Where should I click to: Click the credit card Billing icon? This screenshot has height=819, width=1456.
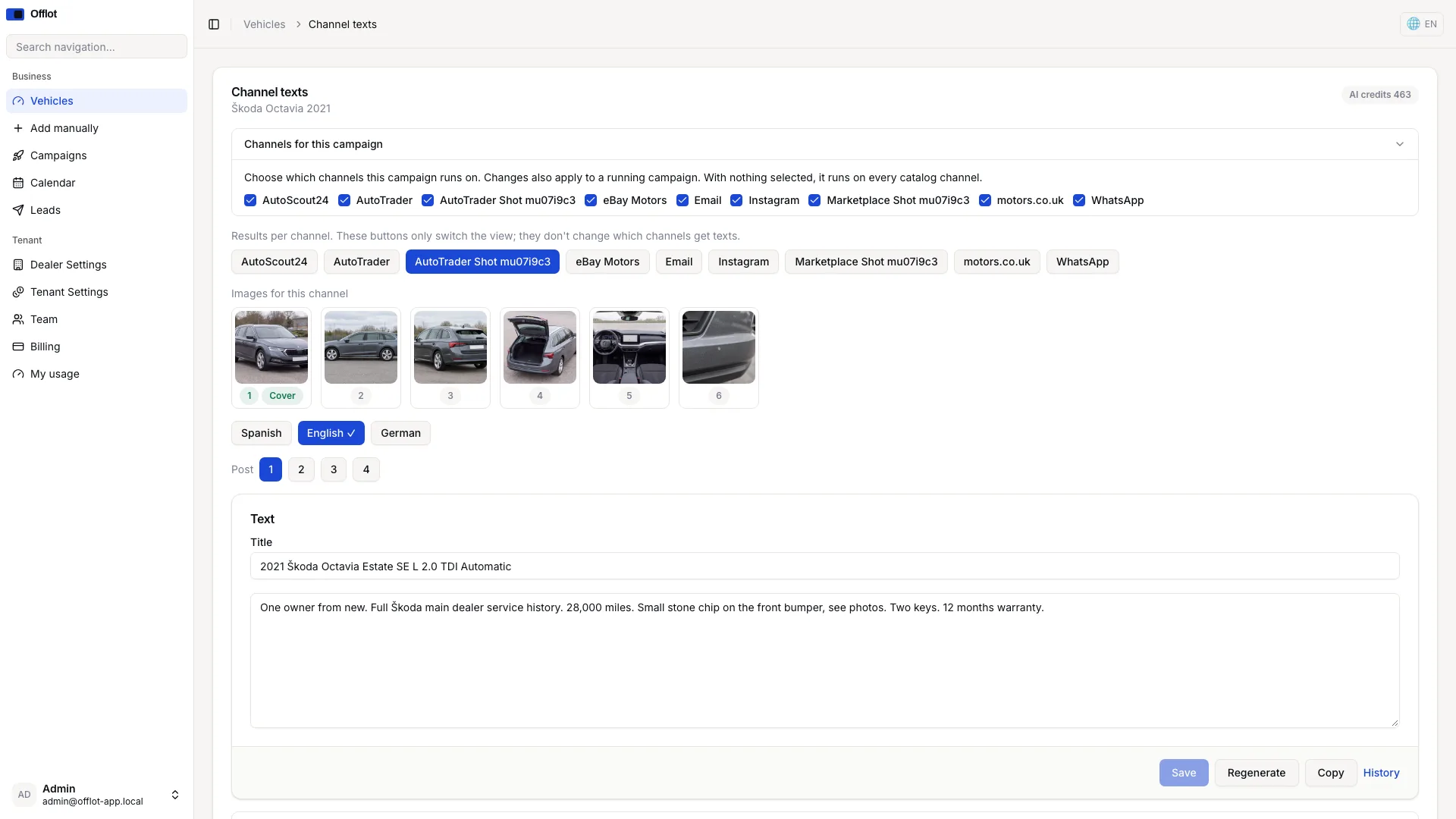click(x=18, y=347)
